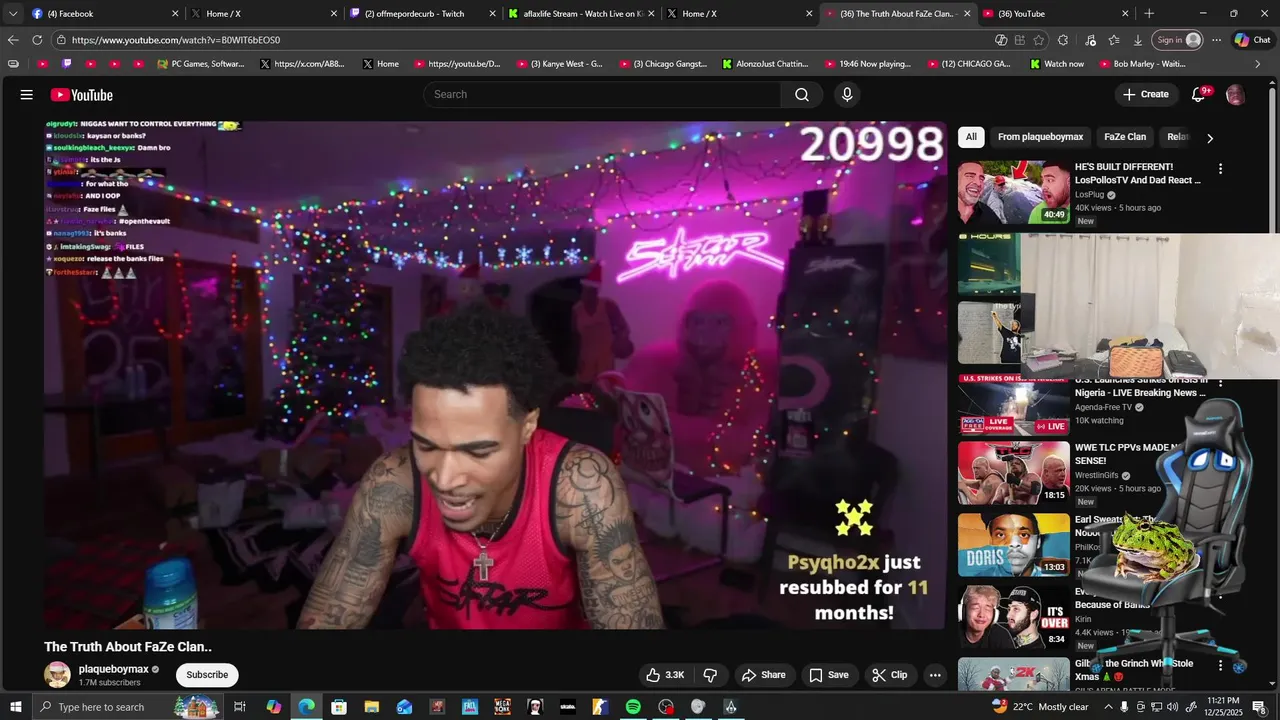1280x720 pixels.
Task: Subscribe to plaqueboymax channel
Action: 207,675
